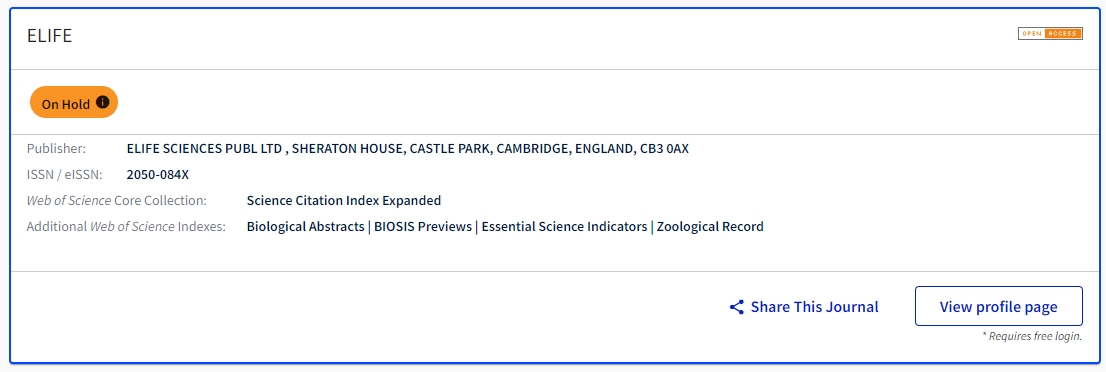This screenshot has height=372, width=1106.
Task: Click the Web of Science Core Collection label
Action: coord(116,200)
